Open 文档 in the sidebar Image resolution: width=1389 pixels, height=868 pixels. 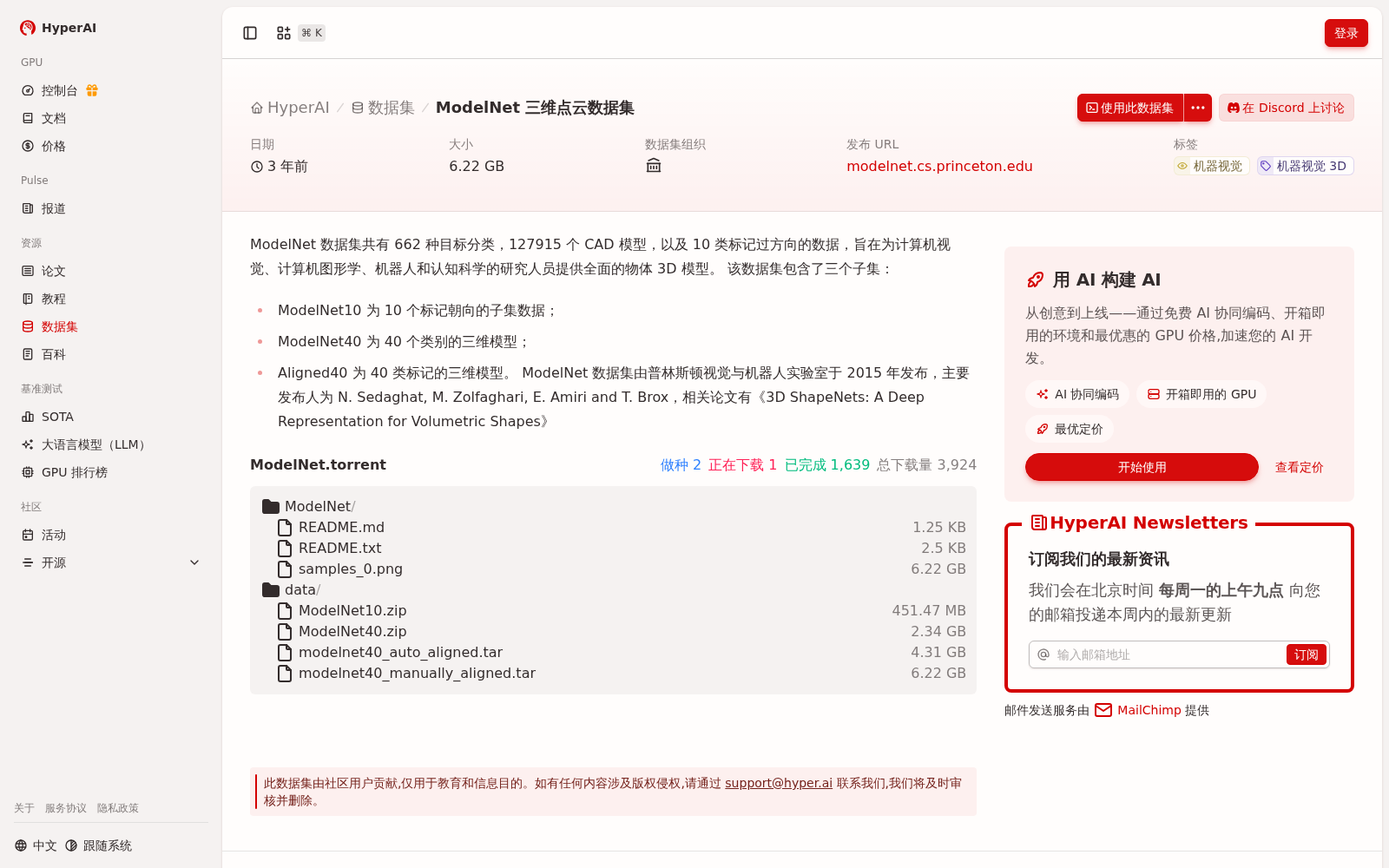pyautogui.click(x=54, y=118)
